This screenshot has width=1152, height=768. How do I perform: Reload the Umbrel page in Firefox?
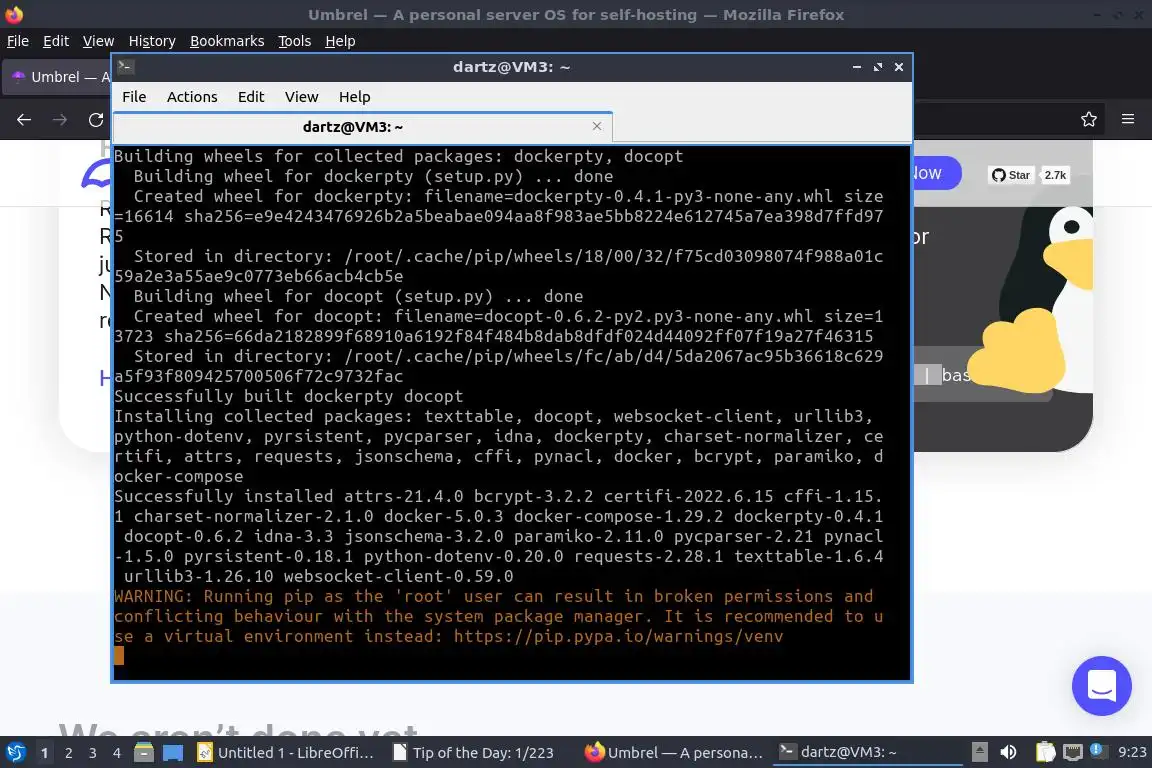(x=96, y=119)
